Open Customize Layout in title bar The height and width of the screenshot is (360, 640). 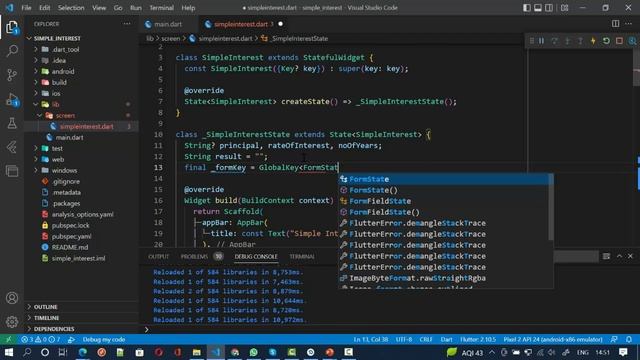tap(564, 8)
